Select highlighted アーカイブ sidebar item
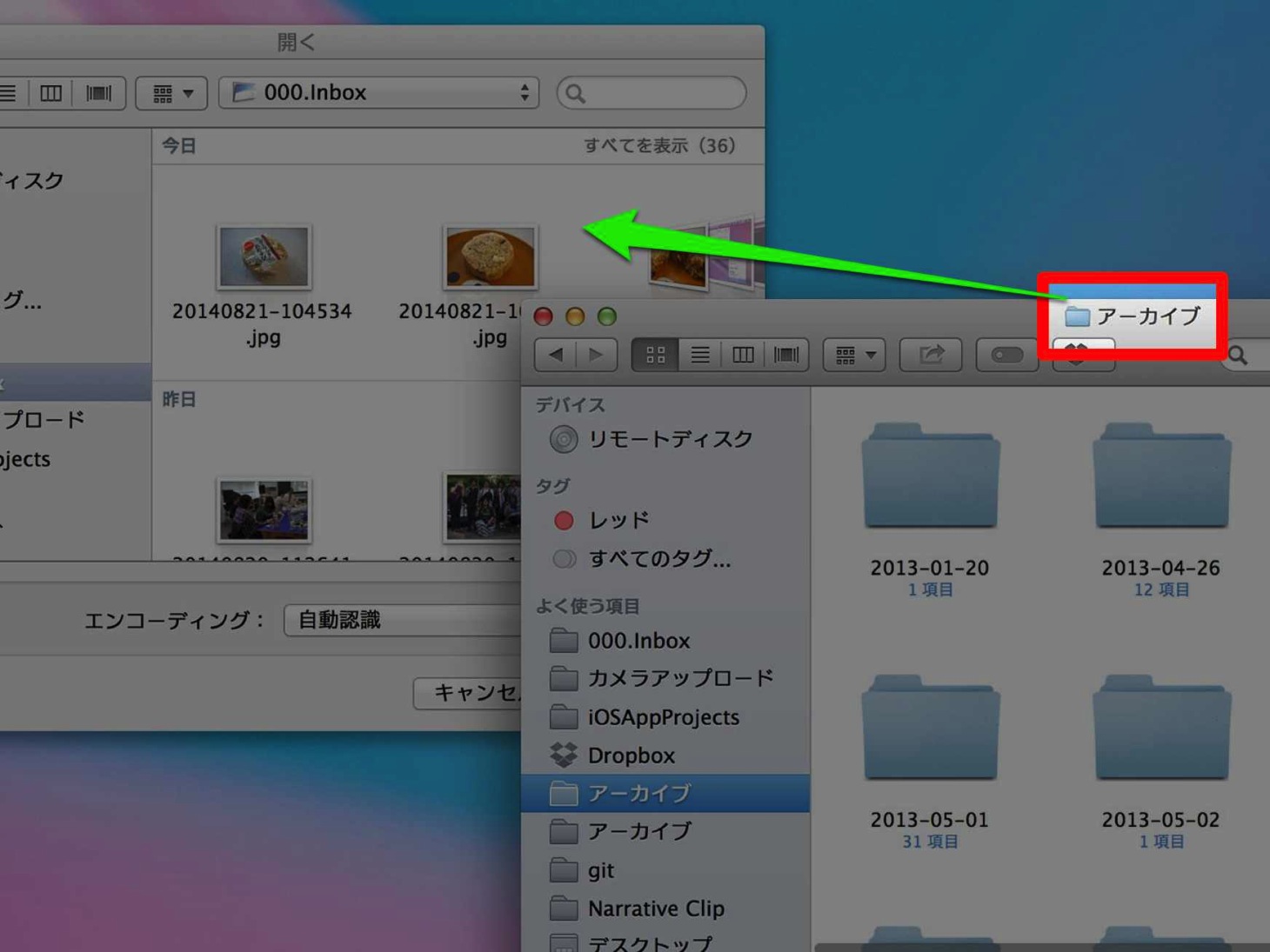 [x=665, y=793]
